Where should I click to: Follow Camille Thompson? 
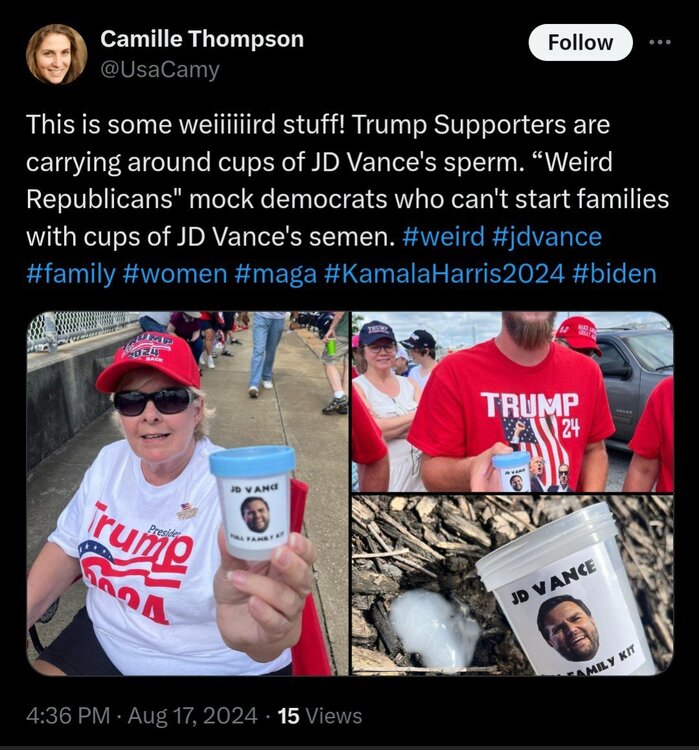tap(580, 43)
